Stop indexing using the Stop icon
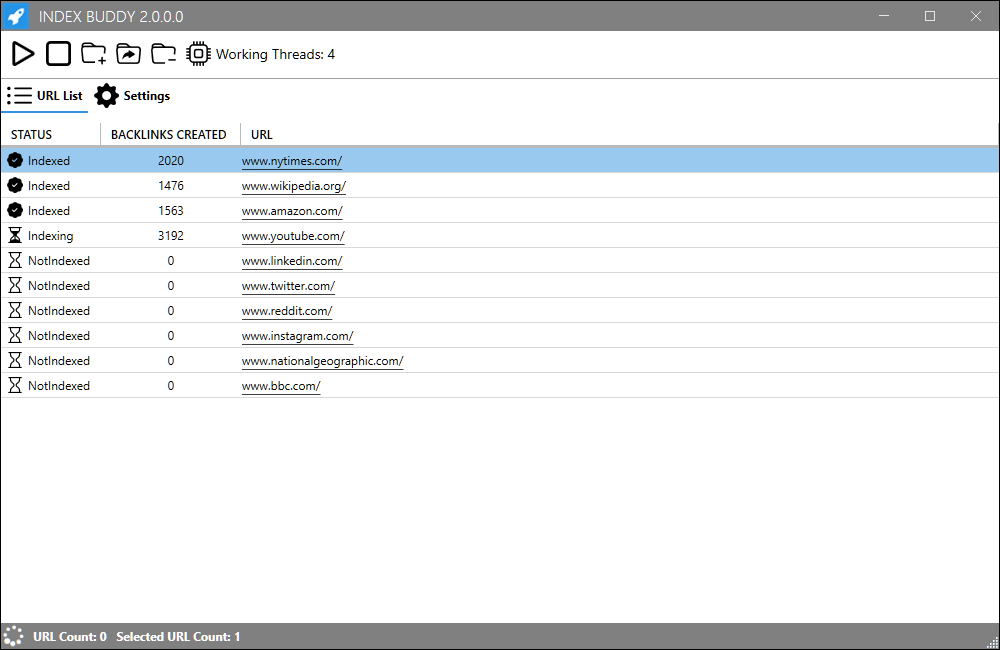 (x=57, y=53)
